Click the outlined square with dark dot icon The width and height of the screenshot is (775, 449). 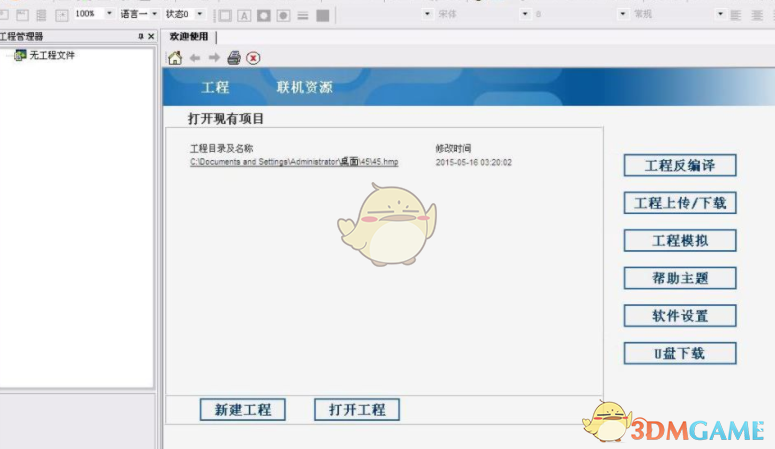283,16
